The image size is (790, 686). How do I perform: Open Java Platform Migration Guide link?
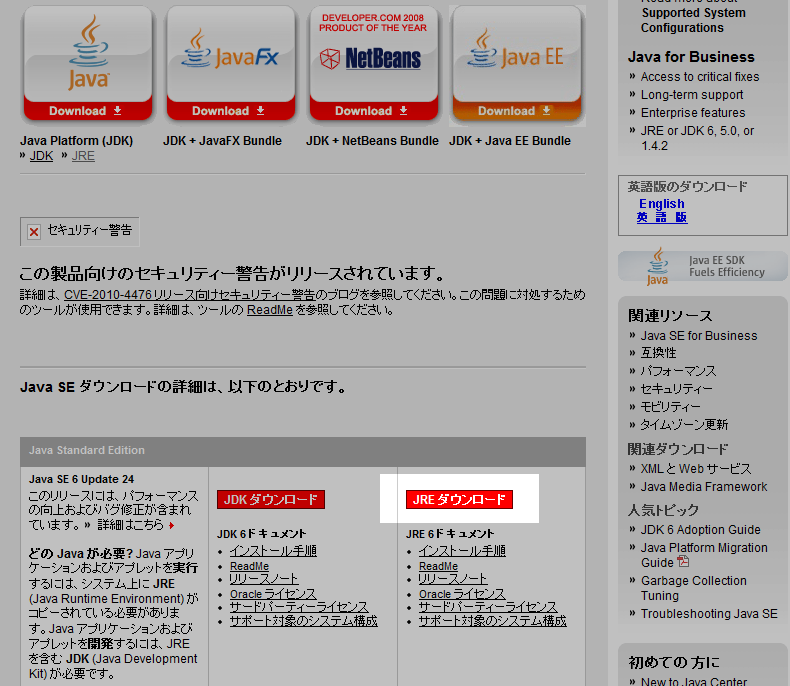pos(704,555)
